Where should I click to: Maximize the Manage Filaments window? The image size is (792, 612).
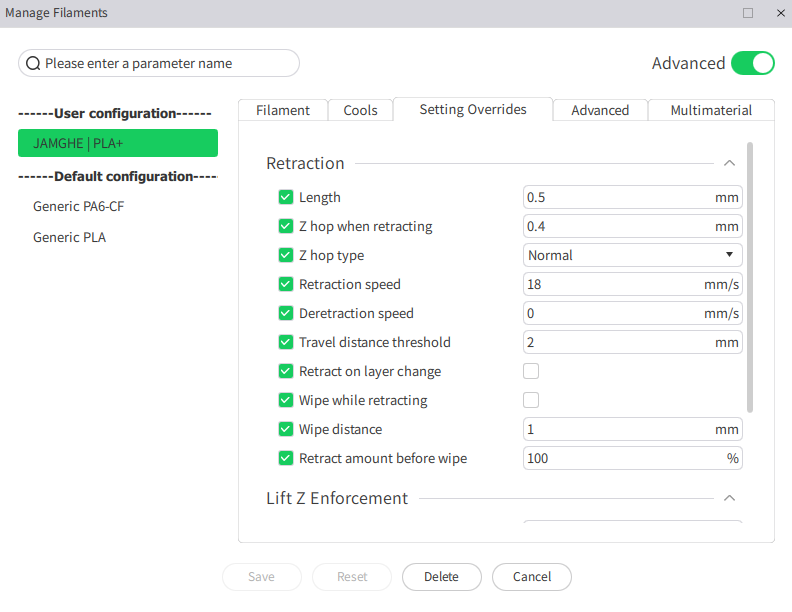[x=748, y=13]
